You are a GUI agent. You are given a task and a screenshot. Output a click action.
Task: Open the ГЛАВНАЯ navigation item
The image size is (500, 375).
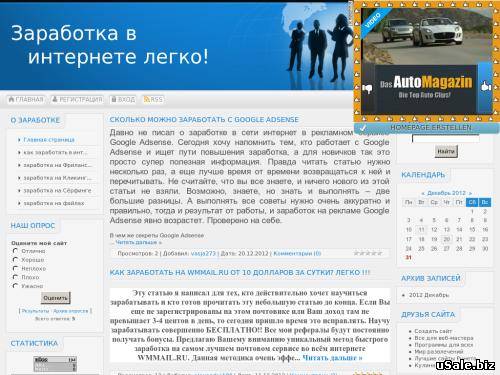26,99
